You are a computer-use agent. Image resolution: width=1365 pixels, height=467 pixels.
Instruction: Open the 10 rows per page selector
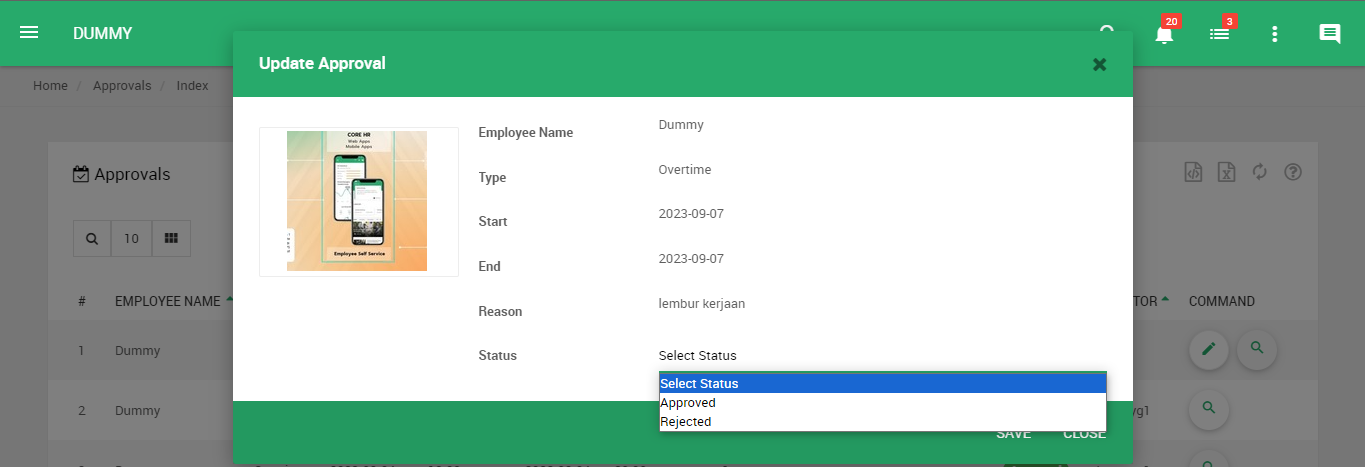point(131,239)
